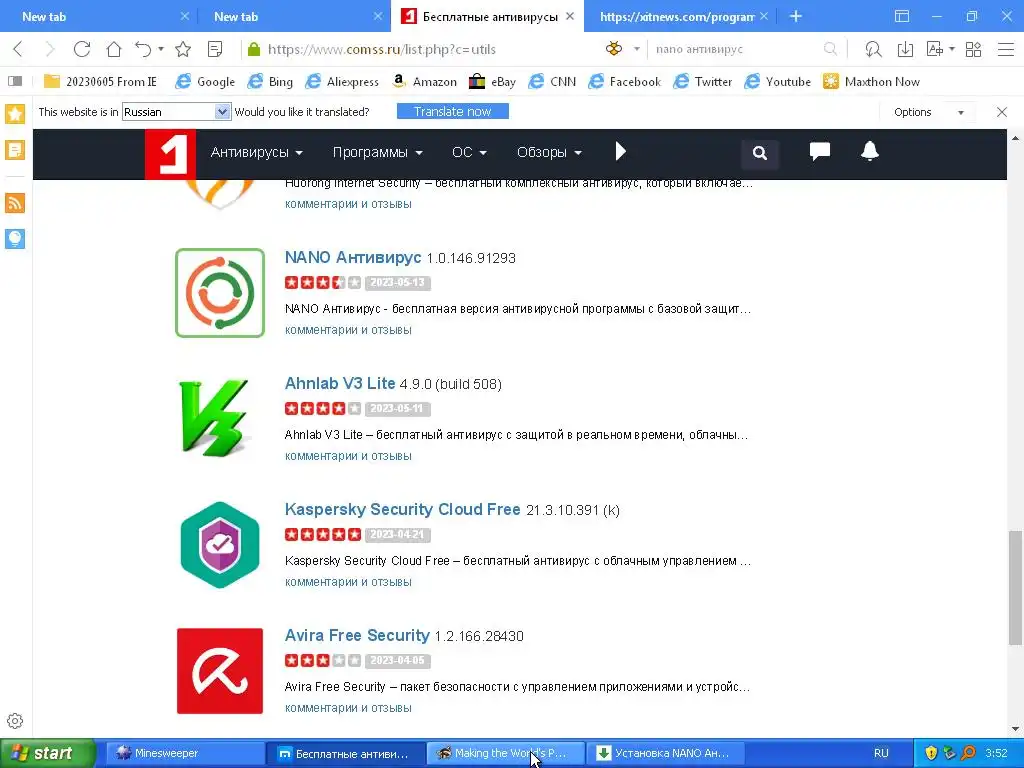Open comments link under Kaspersky Security Cloud
The height and width of the screenshot is (768, 1024).
coord(348,582)
